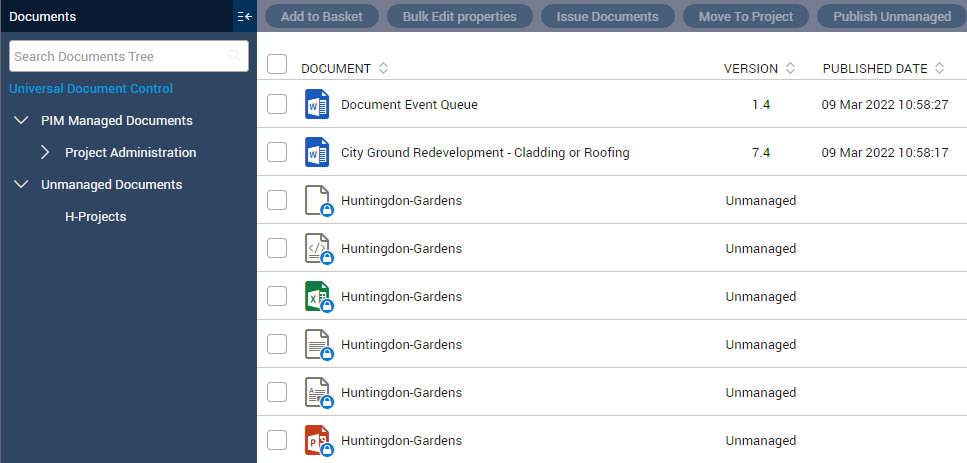Collapse the Unmanaged Documents node
The image size is (967, 463).
coord(21,184)
